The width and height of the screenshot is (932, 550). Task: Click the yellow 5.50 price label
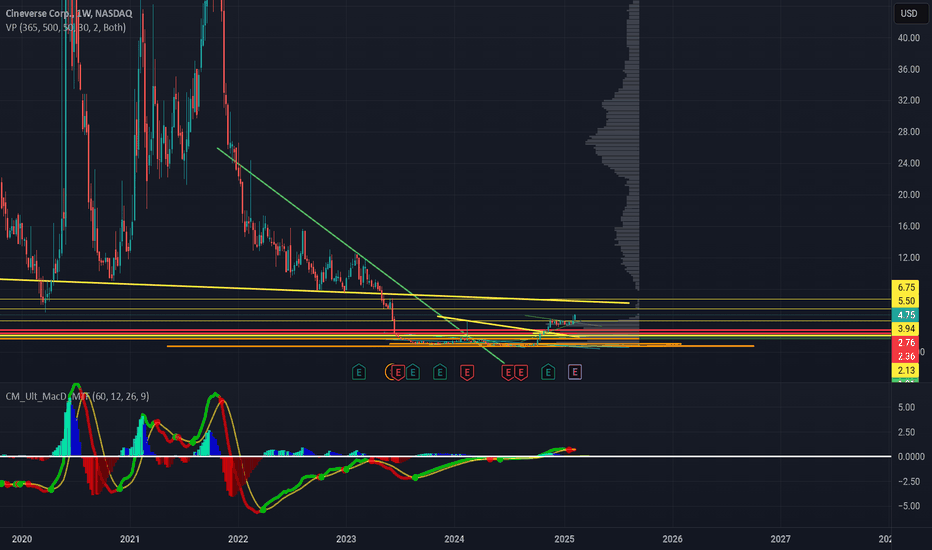(906, 301)
